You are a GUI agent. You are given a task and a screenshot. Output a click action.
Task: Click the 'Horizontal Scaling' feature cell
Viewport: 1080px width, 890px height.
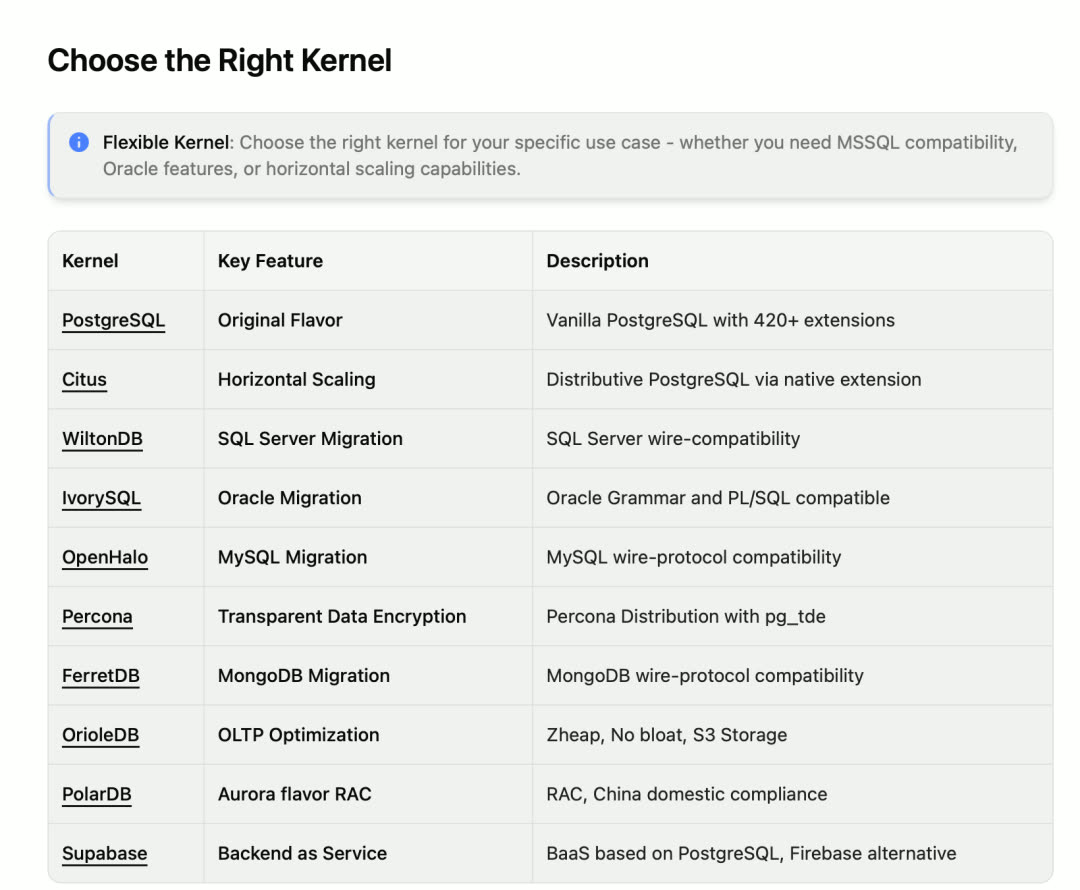point(296,380)
